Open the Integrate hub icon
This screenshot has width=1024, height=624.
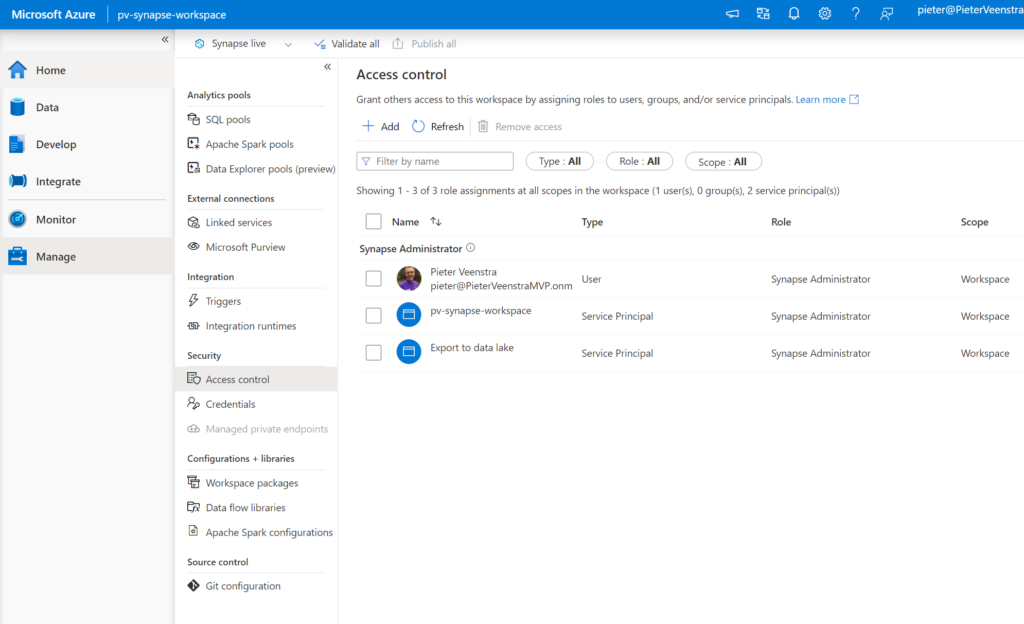click(x=18, y=181)
